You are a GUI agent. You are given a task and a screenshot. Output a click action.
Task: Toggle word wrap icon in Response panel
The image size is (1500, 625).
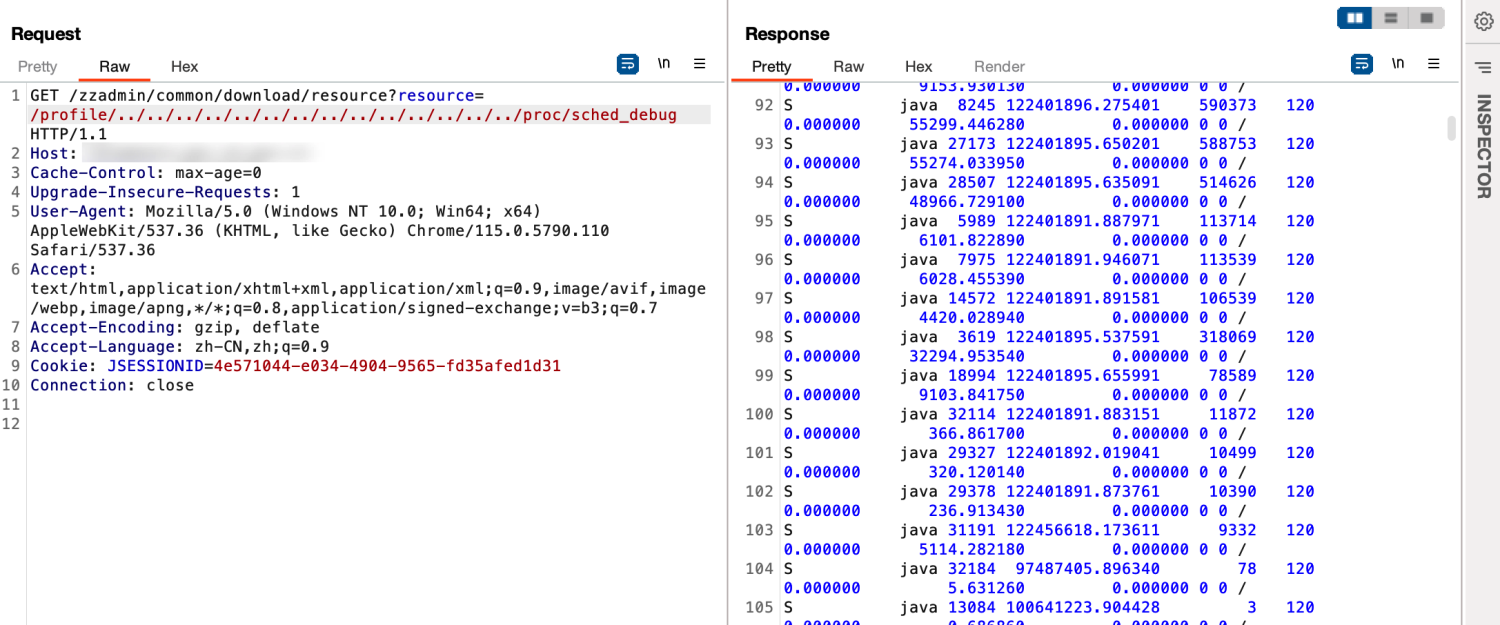[1361, 64]
